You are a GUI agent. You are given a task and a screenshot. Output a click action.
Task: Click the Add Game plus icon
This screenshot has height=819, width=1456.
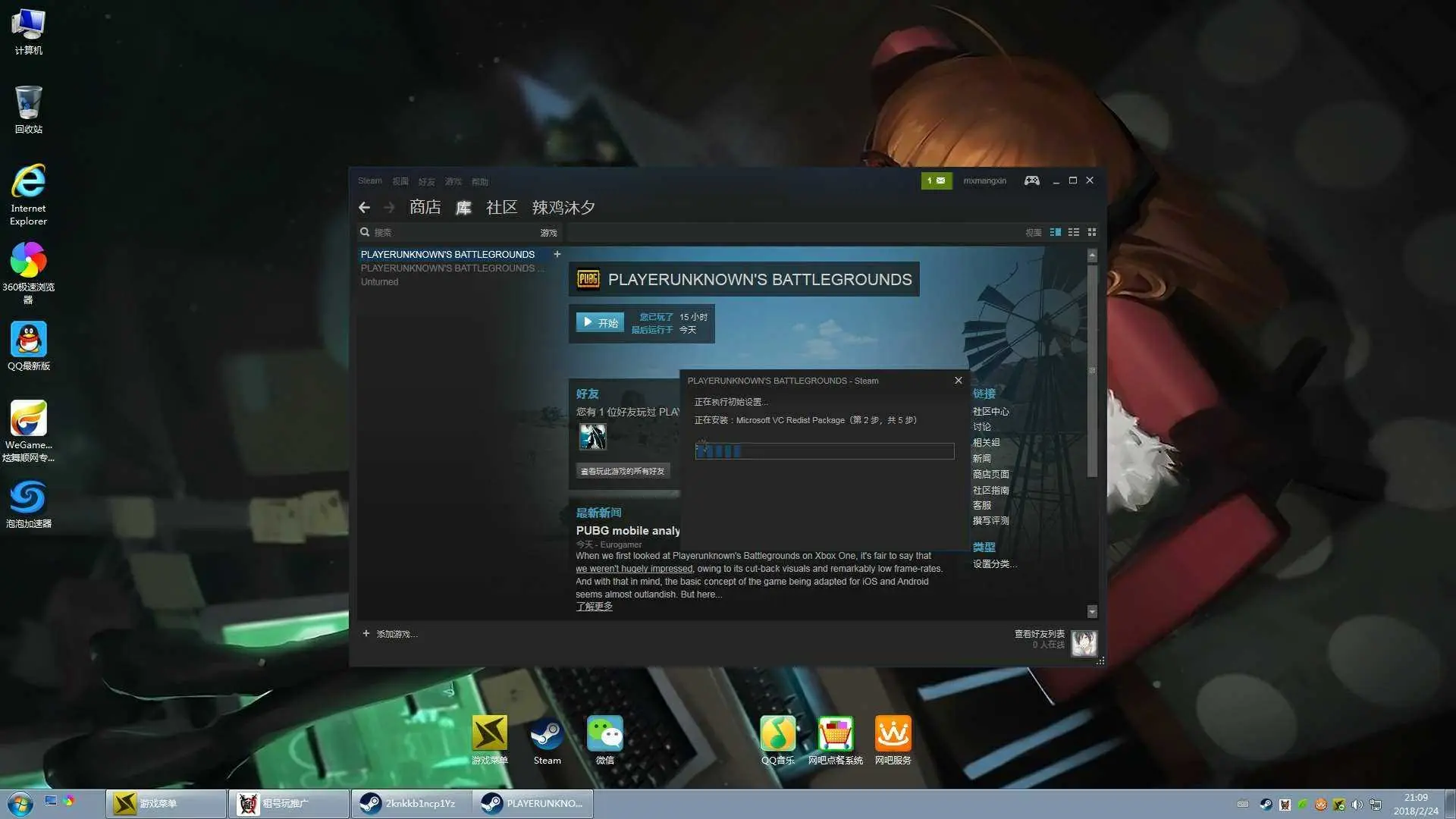click(366, 633)
